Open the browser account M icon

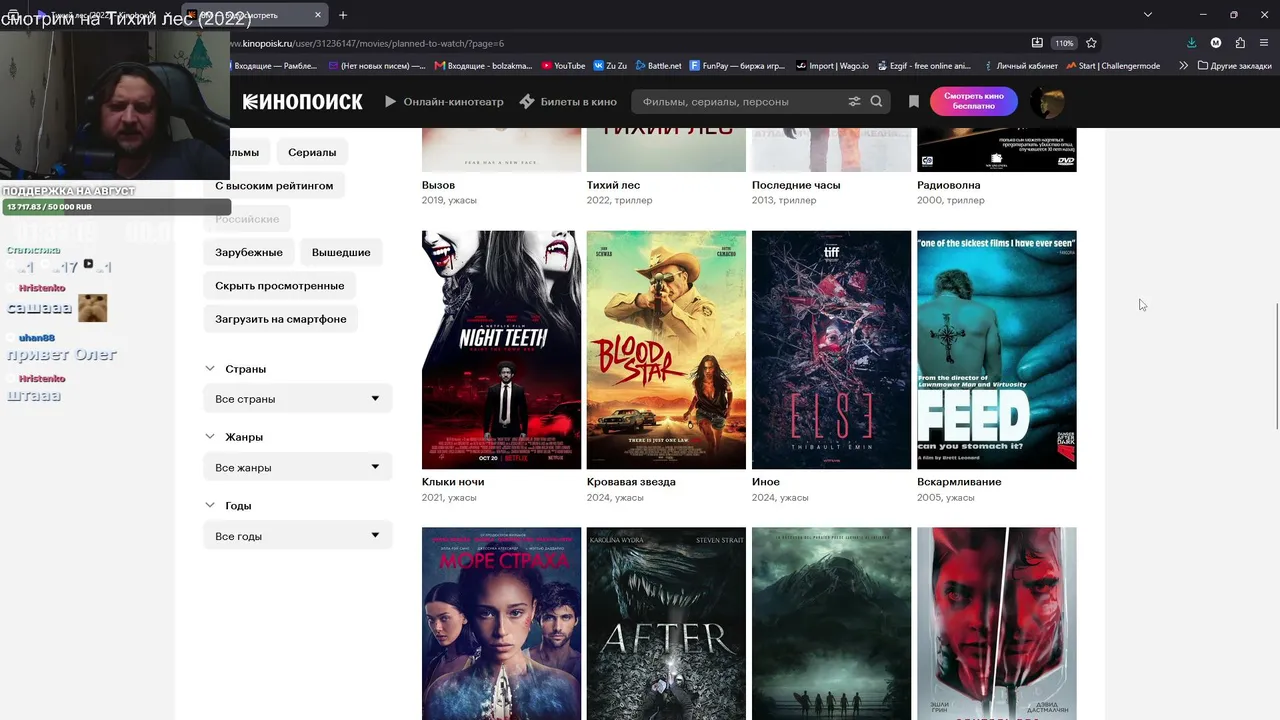[x=1216, y=43]
